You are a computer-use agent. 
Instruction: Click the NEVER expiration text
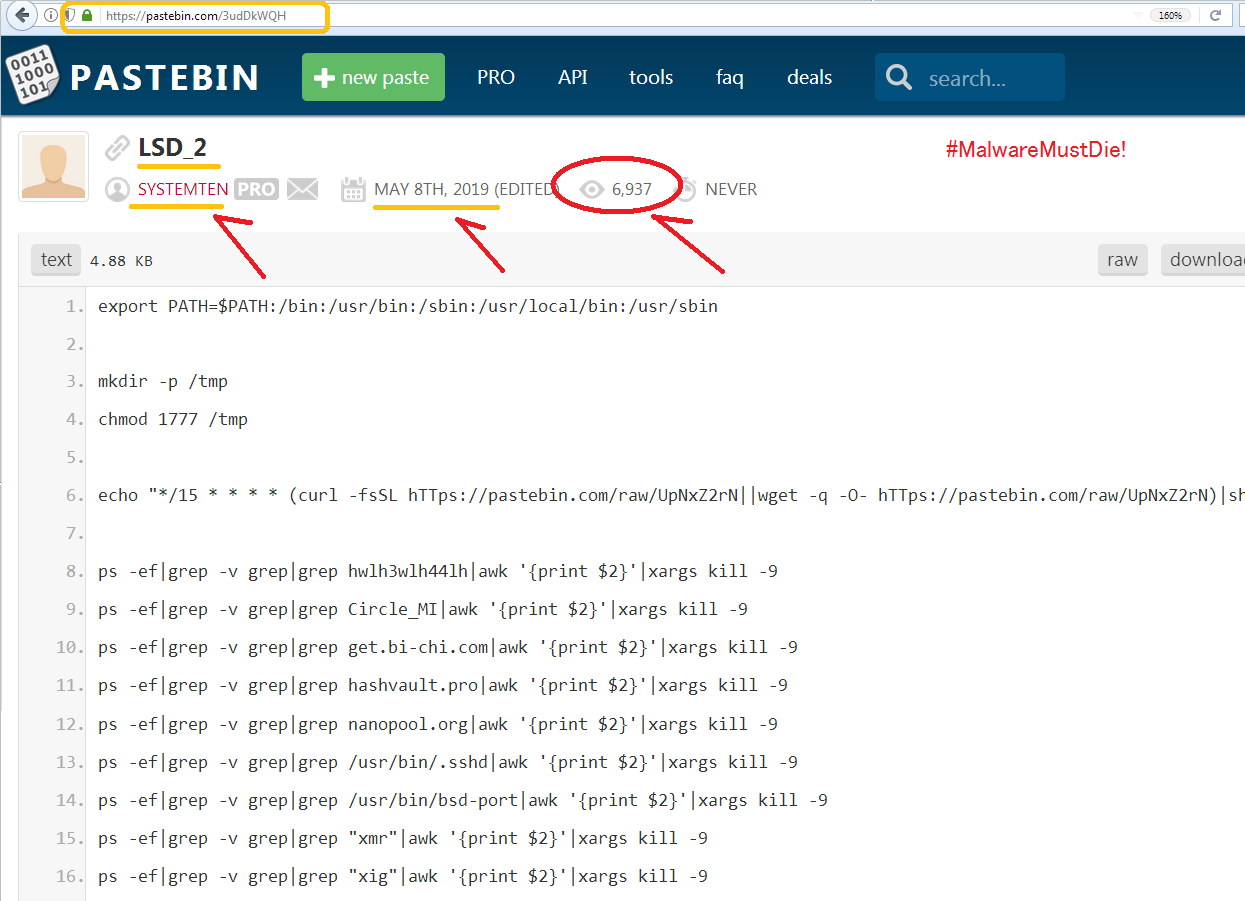(x=731, y=189)
